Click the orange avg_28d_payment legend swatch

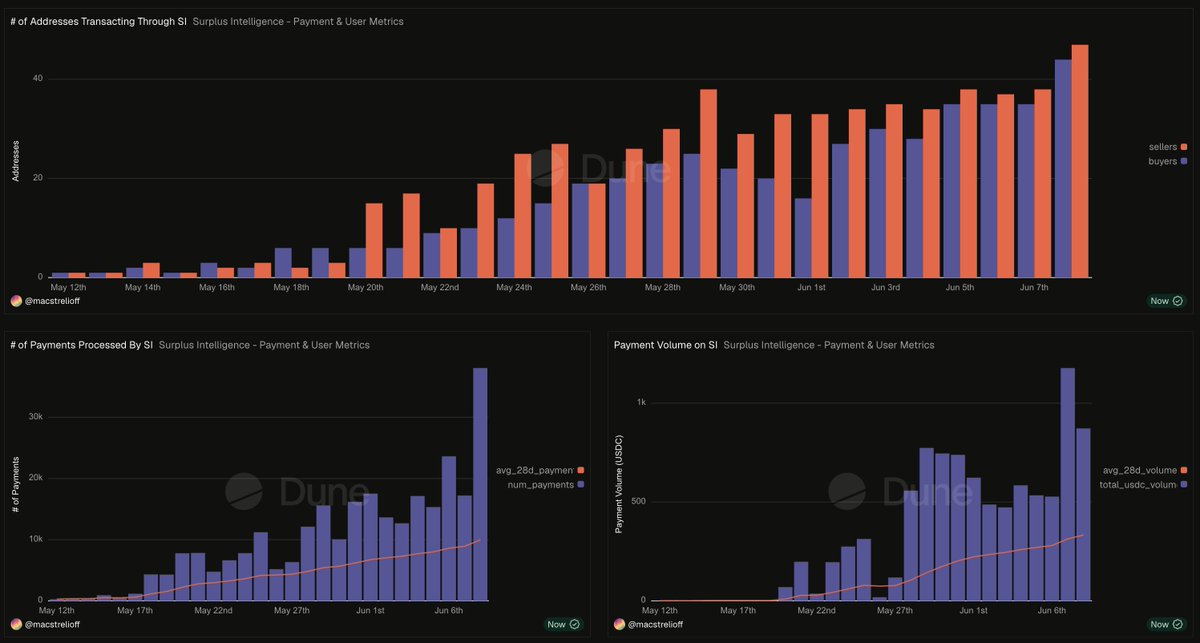point(580,470)
